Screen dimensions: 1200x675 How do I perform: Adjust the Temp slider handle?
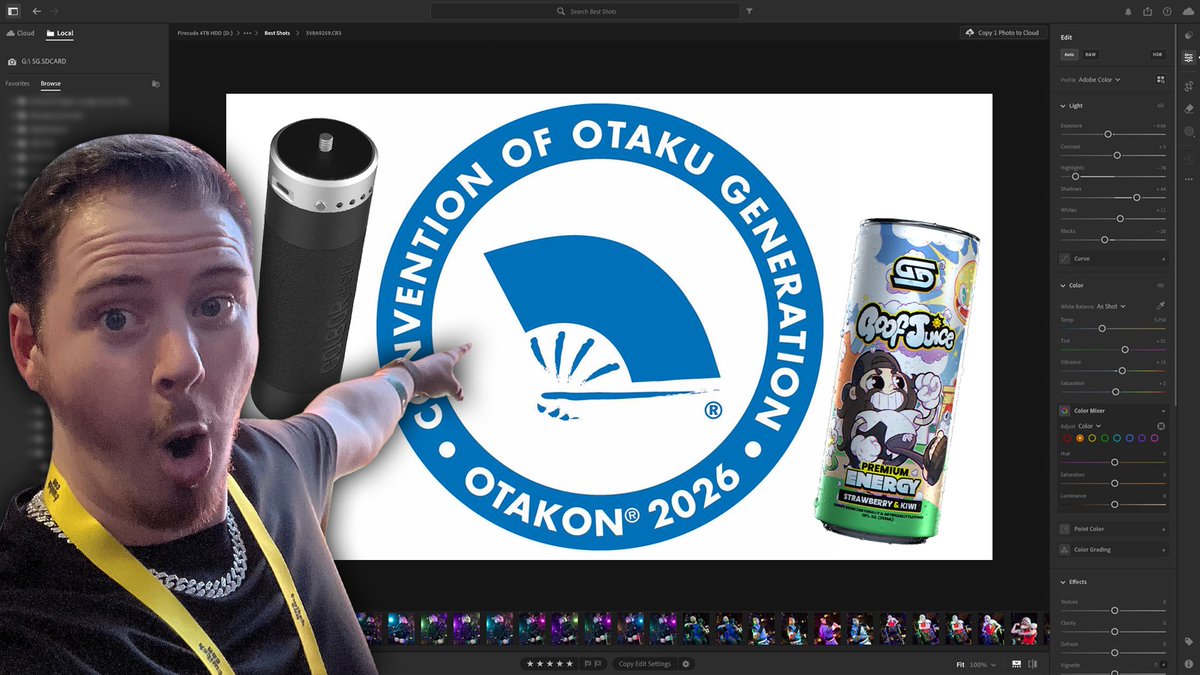pyautogui.click(x=1102, y=328)
